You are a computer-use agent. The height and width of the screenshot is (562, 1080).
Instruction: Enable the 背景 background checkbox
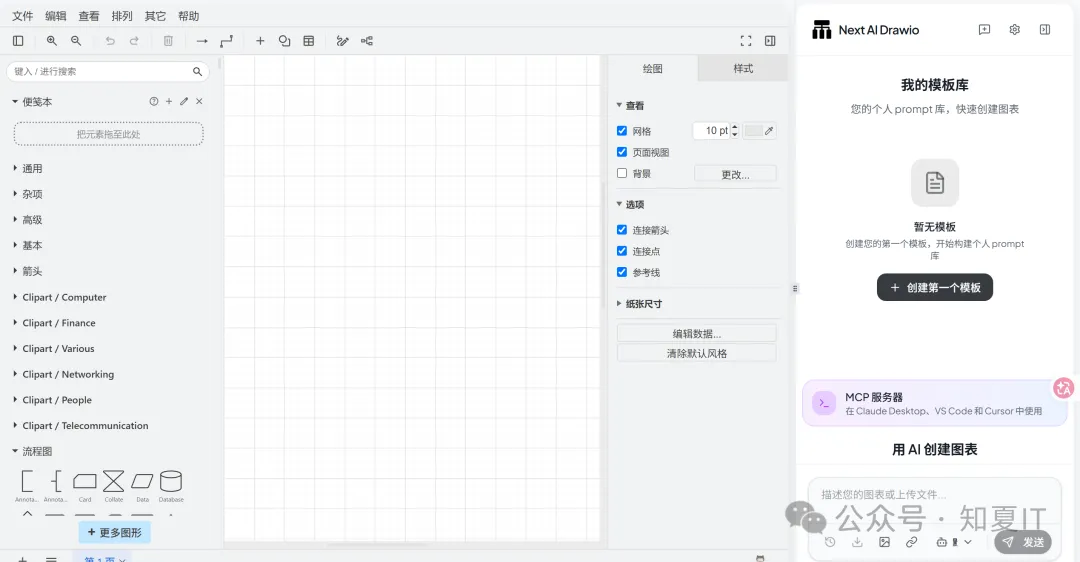[x=622, y=174]
